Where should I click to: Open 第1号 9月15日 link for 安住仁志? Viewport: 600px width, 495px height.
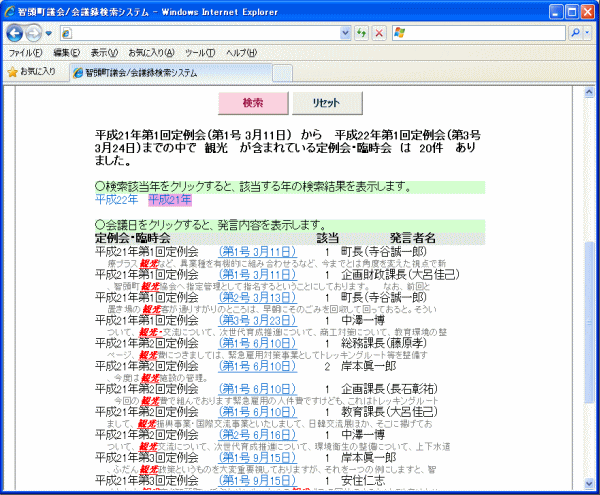click(x=258, y=481)
